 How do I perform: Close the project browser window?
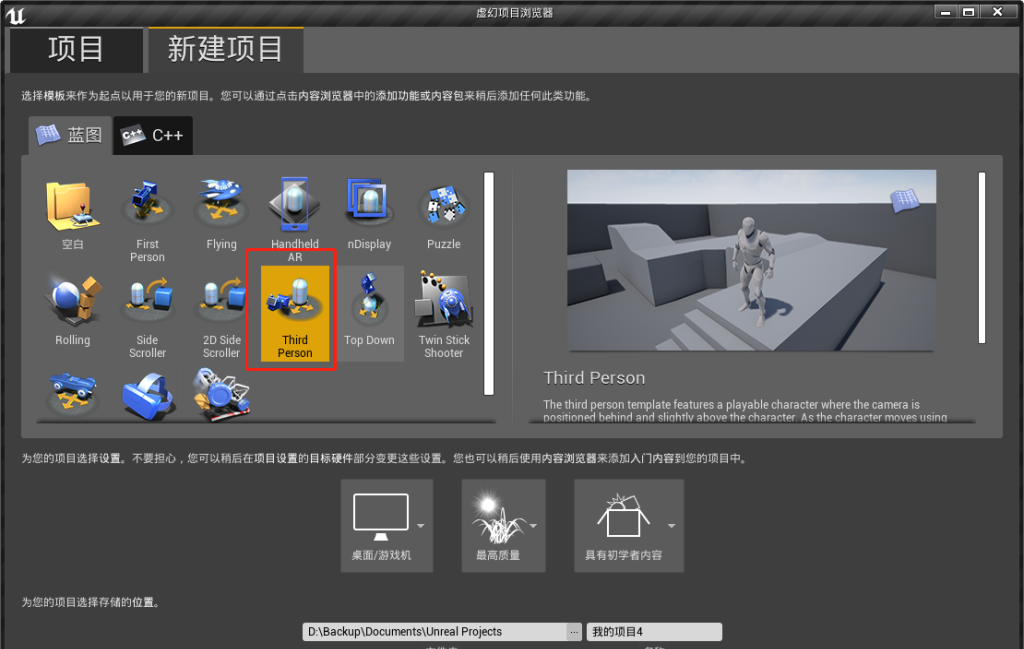tap(997, 12)
